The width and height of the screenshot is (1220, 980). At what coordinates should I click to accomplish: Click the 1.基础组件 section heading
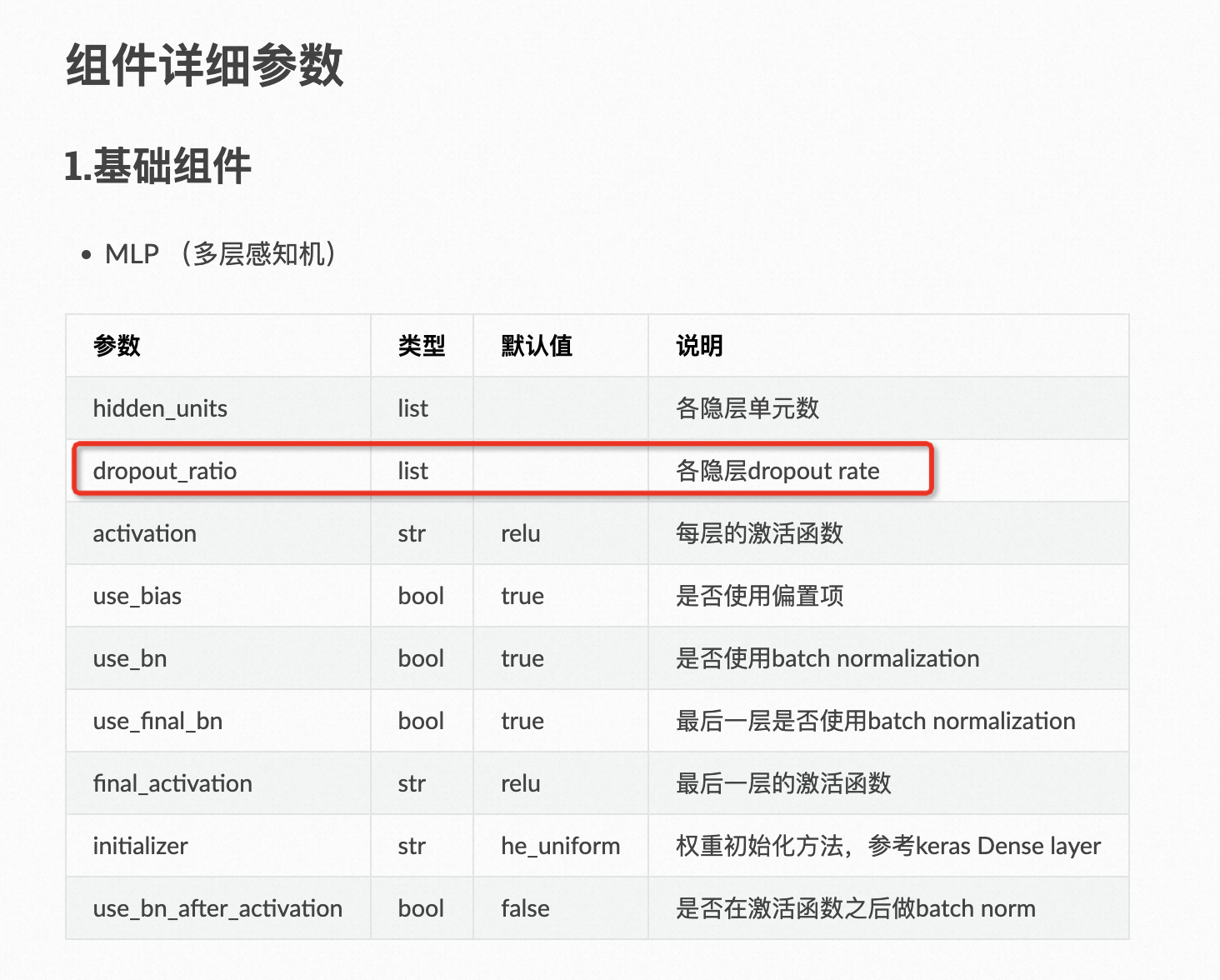point(158,165)
